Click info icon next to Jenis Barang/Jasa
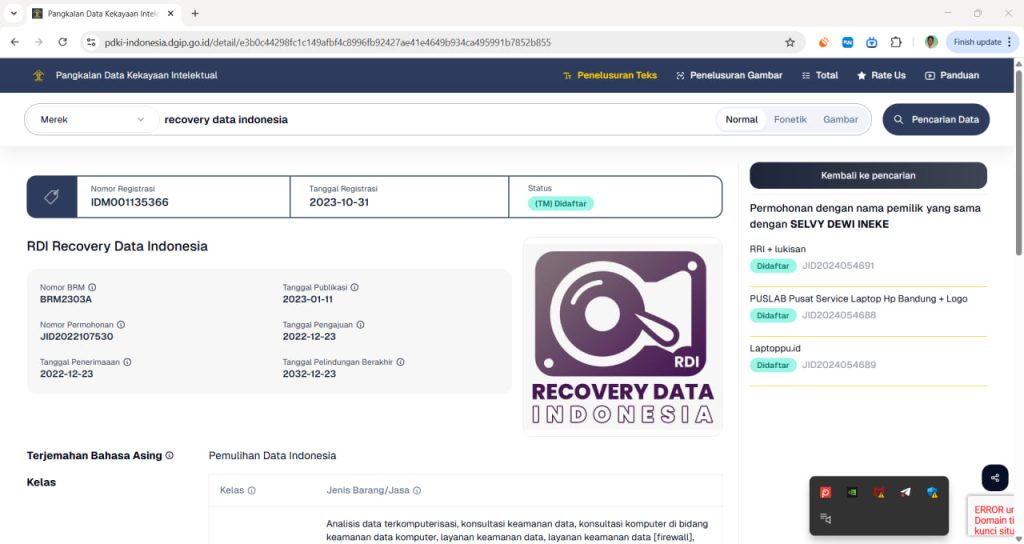 point(417,490)
